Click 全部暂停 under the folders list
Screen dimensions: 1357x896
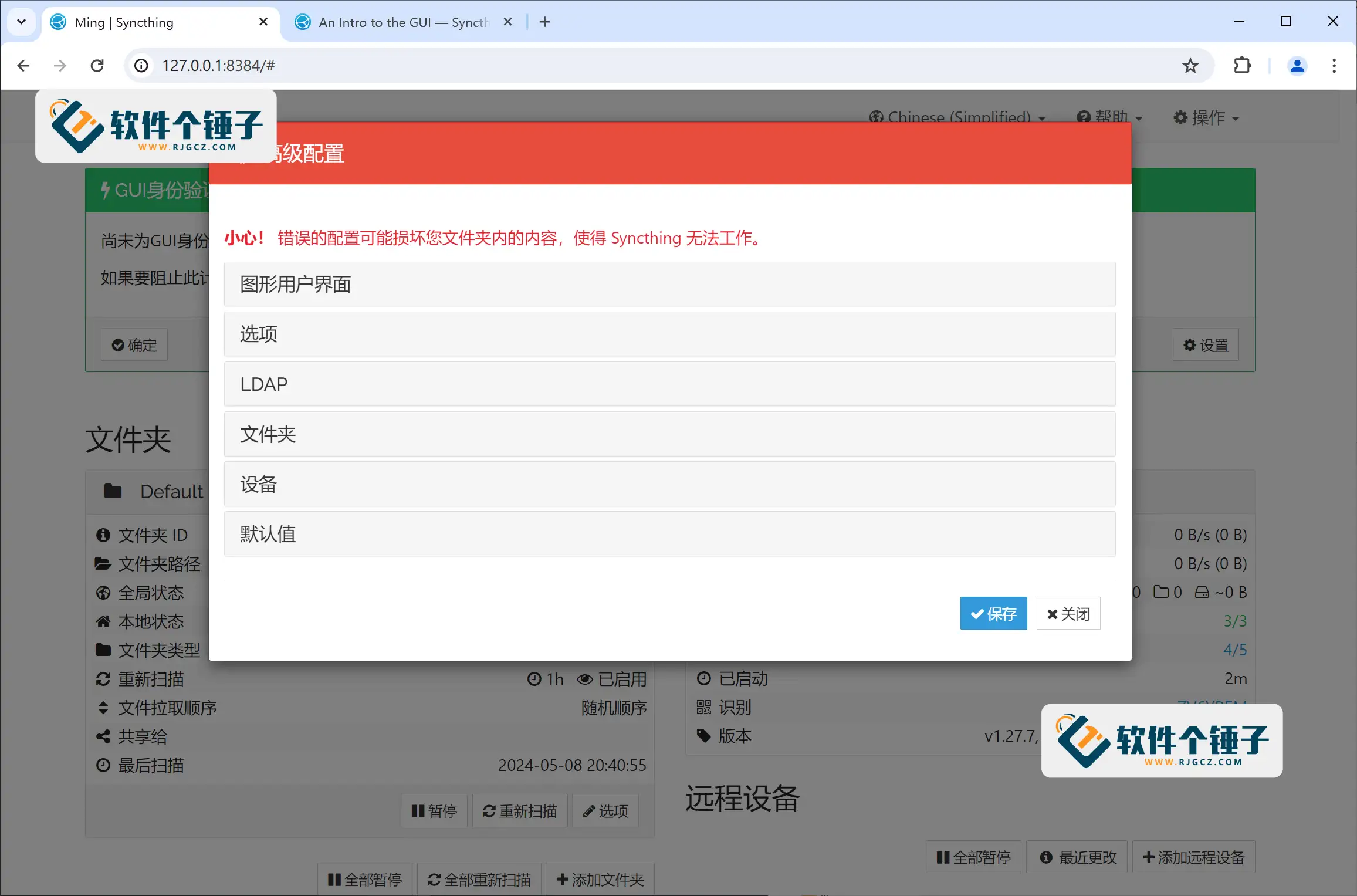[365, 879]
